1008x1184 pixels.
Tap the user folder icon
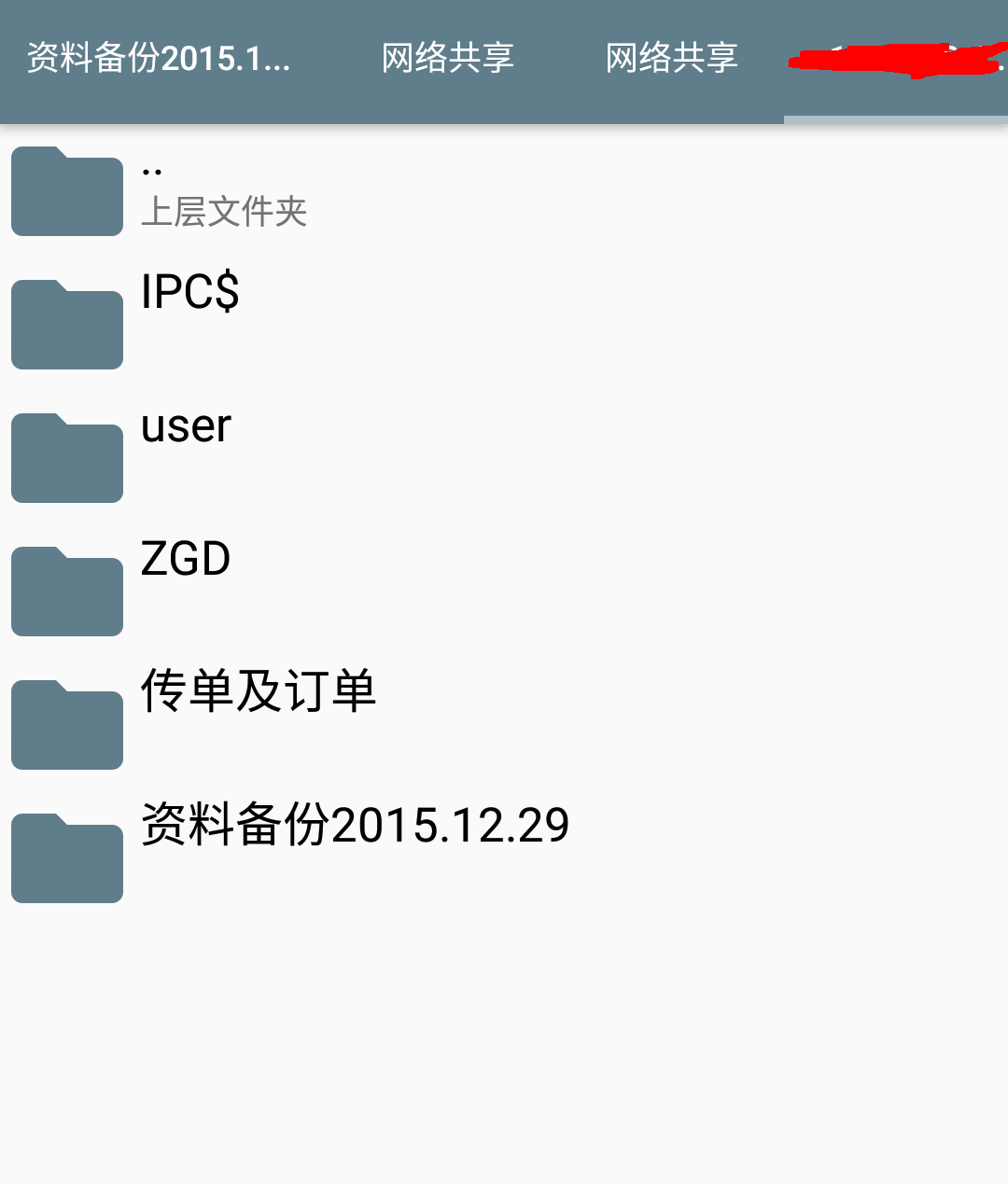(67, 458)
